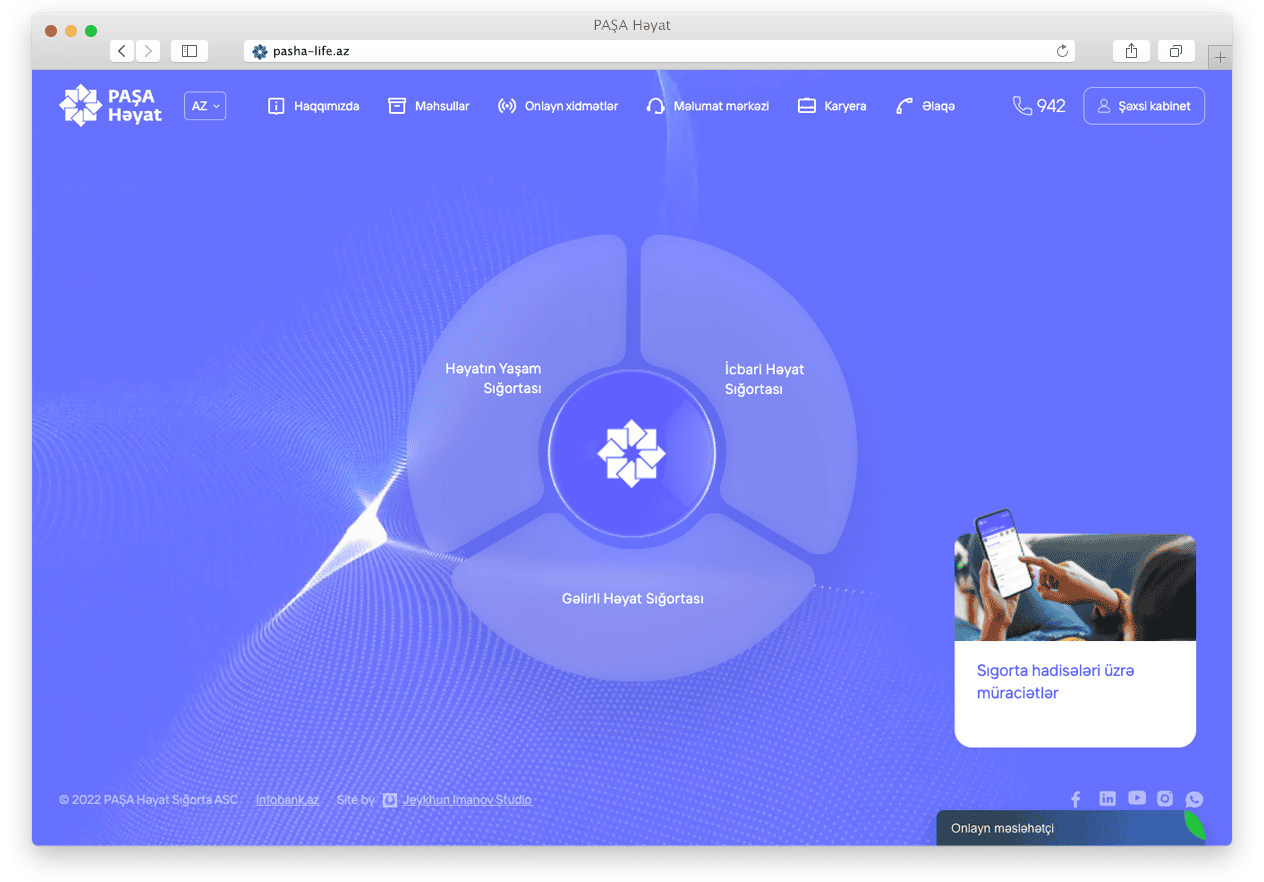Click the © 2022 PAŞA Həyat Sığorta ASC text
The image size is (1264, 882).
coord(149,800)
